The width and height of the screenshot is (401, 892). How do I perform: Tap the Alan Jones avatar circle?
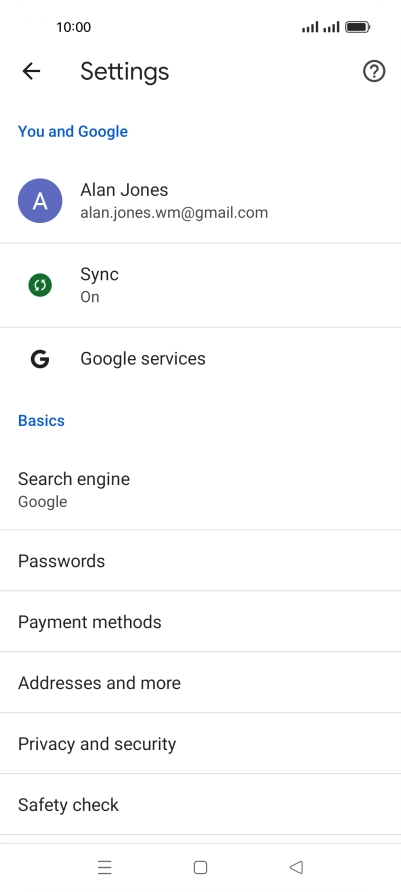click(40, 201)
